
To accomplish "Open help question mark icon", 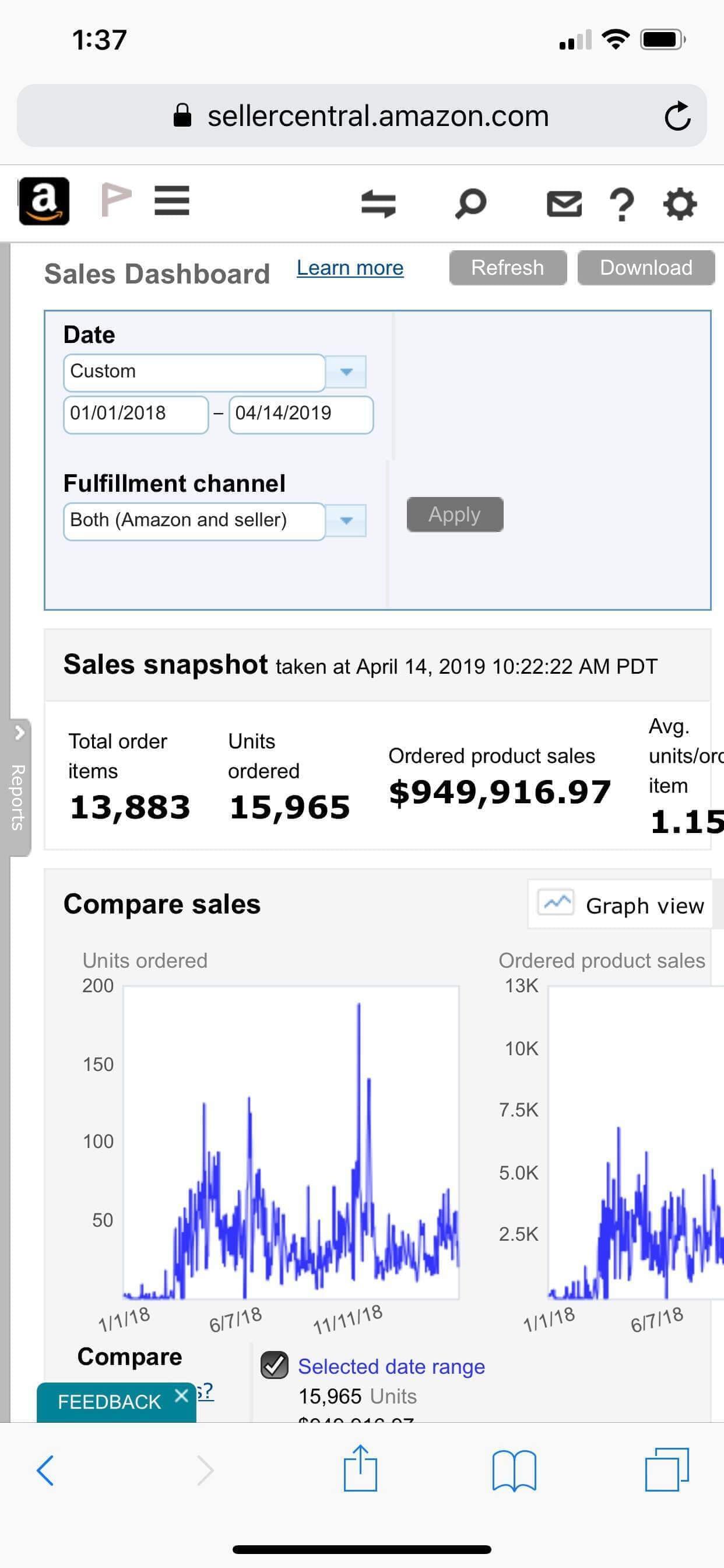I will pos(622,204).
